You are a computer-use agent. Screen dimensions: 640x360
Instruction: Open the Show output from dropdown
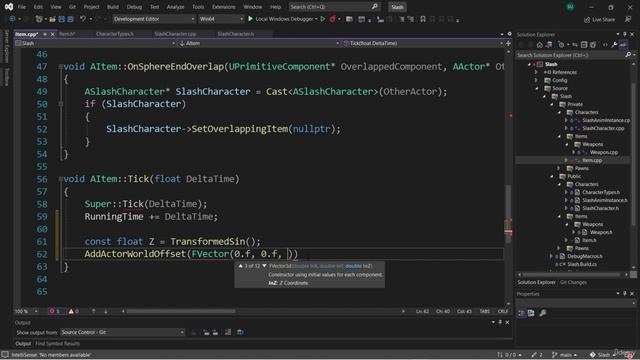[x=122, y=332]
